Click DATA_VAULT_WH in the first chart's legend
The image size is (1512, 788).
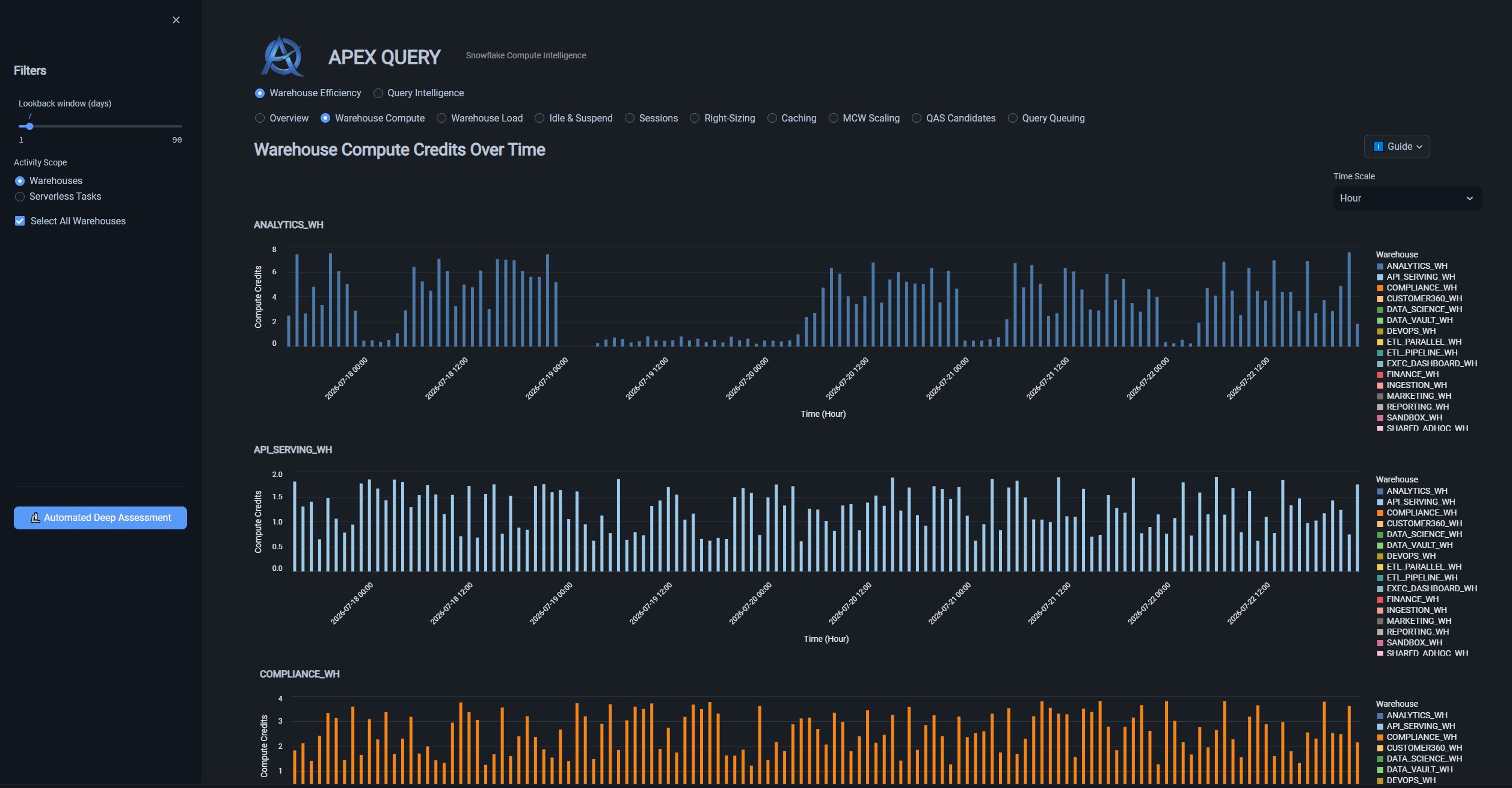coord(1415,320)
